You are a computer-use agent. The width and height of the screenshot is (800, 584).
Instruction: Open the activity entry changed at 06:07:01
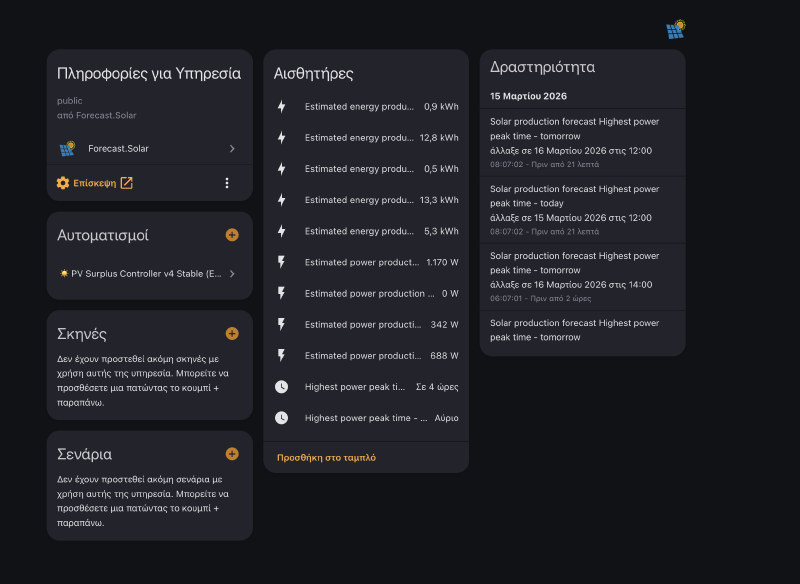[582, 277]
